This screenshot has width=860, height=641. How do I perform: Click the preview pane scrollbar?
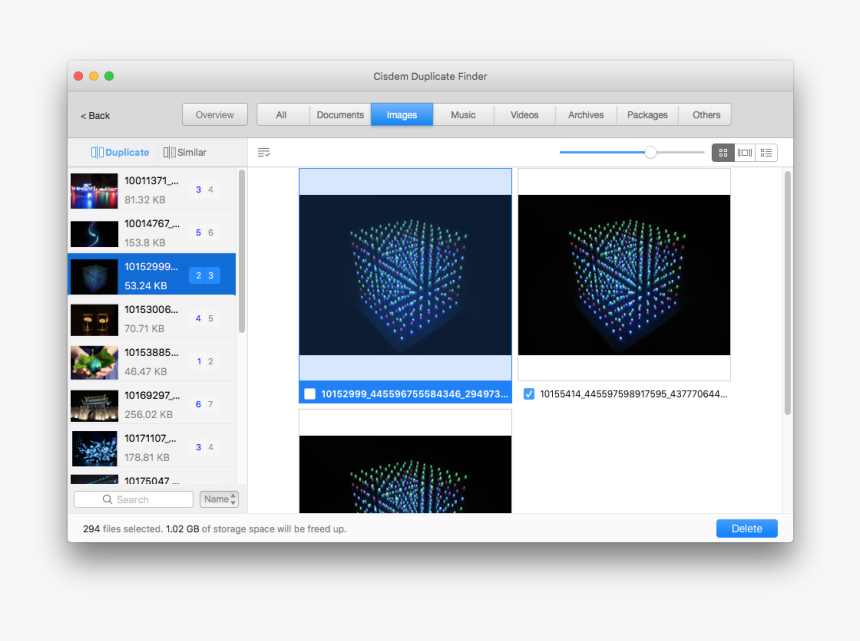click(x=788, y=293)
